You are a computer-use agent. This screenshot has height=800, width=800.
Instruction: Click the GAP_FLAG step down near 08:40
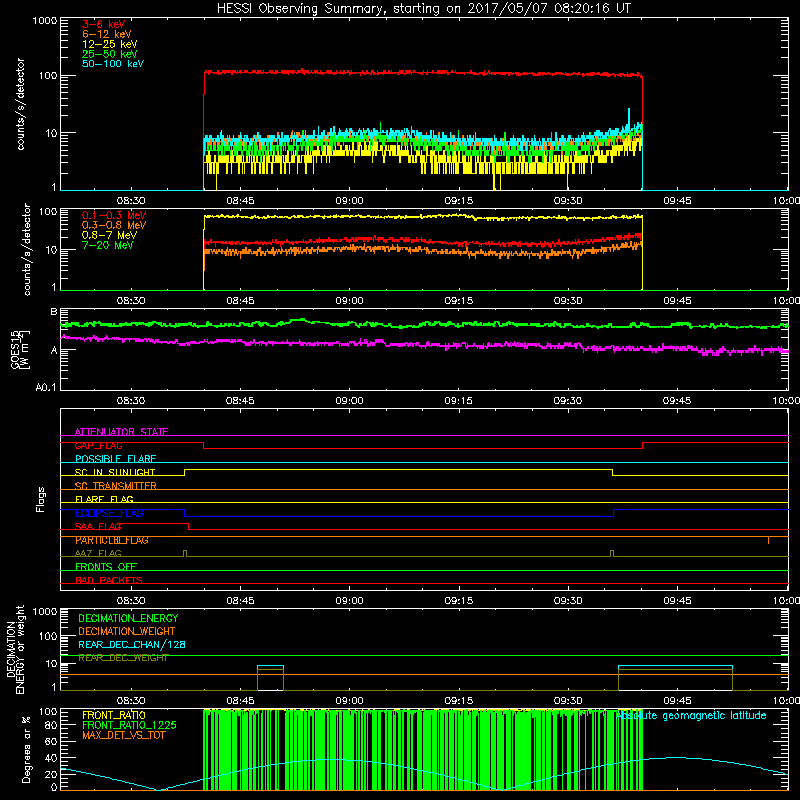pyautogui.click(x=204, y=445)
